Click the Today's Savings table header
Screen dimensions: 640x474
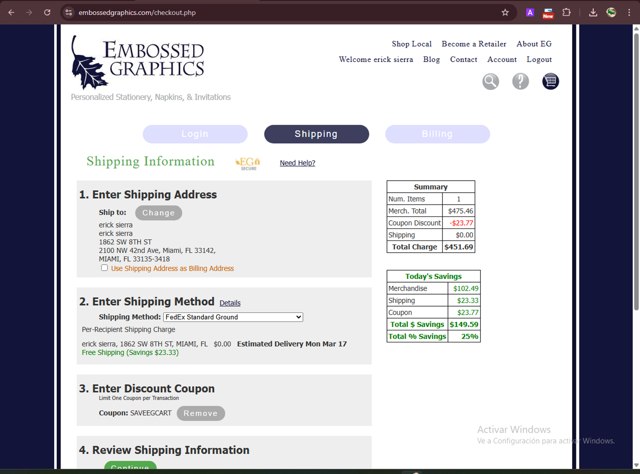(x=433, y=276)
